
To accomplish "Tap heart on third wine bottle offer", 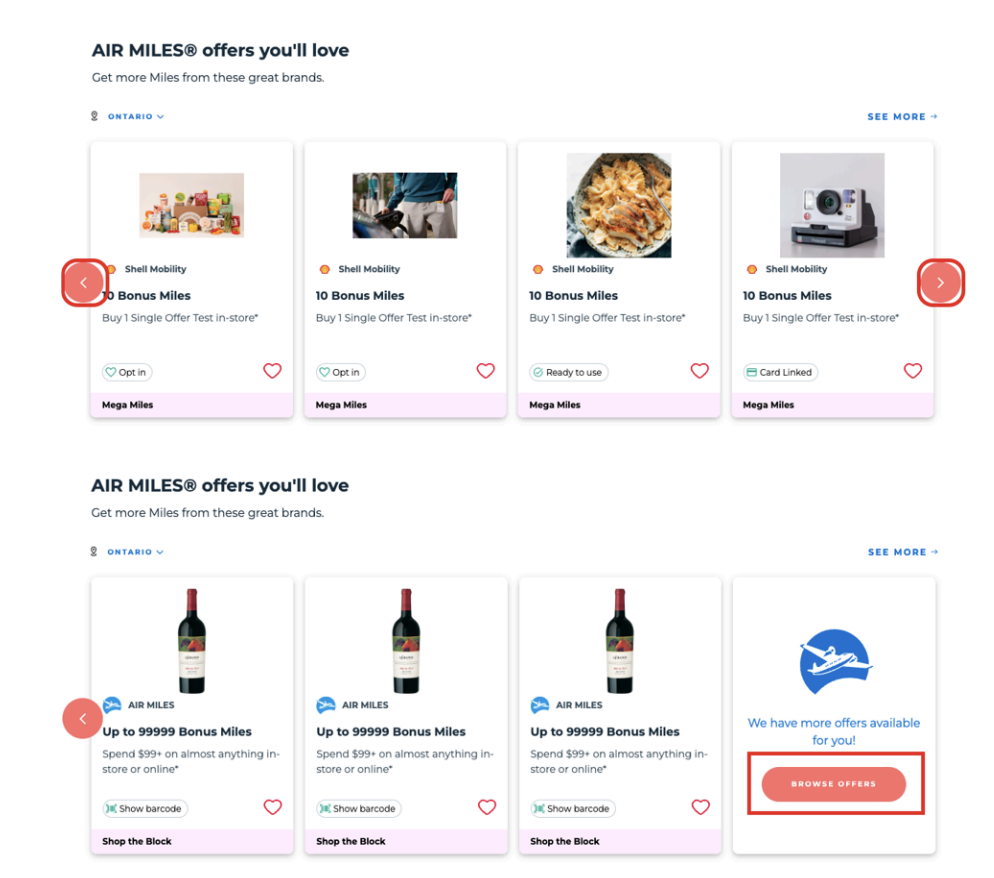I will (701, 807).
